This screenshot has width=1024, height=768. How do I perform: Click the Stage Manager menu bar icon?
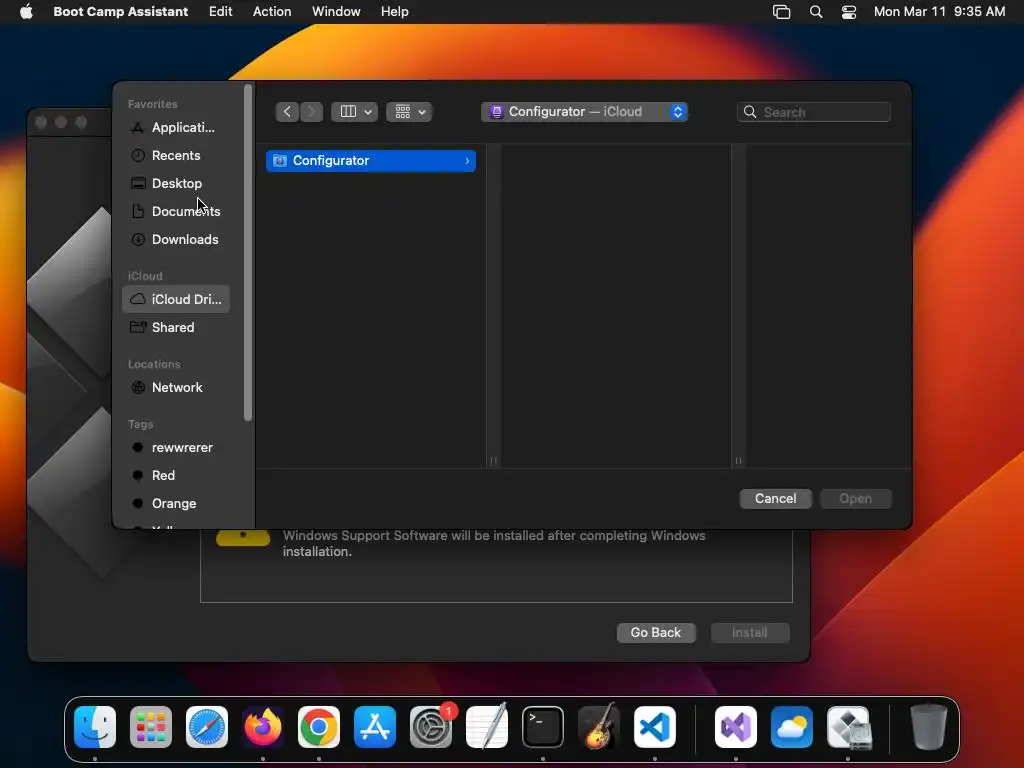tap(782, 12)
